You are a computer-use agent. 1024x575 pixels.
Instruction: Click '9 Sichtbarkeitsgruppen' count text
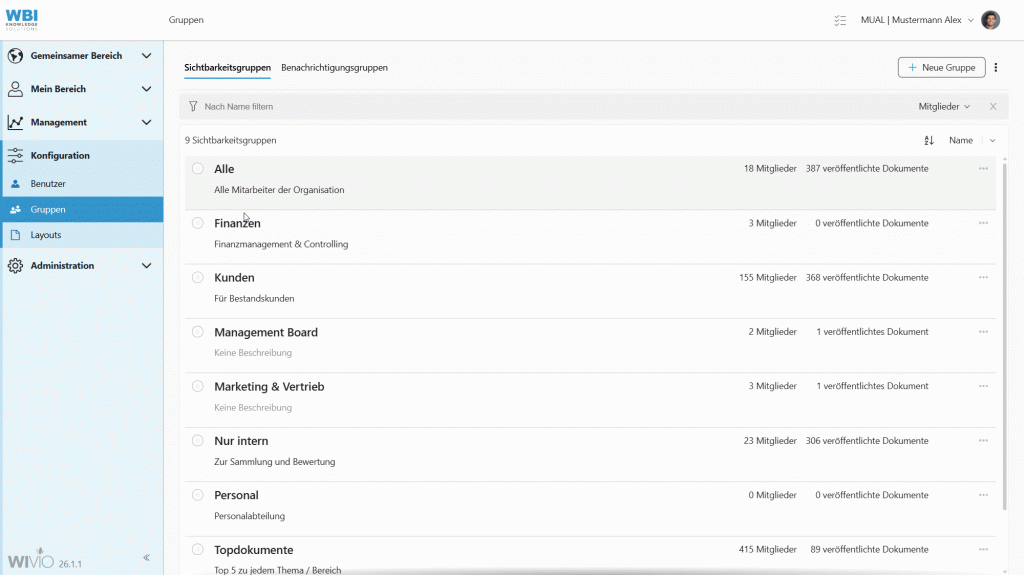pos(231,140)
